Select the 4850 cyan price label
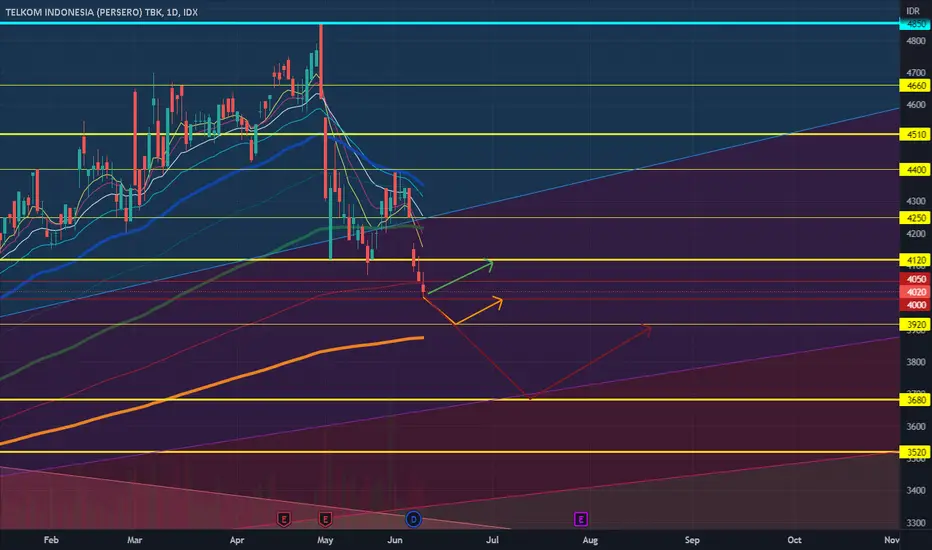The width and height of the screenshot is (932, 550). coord(915,24)
